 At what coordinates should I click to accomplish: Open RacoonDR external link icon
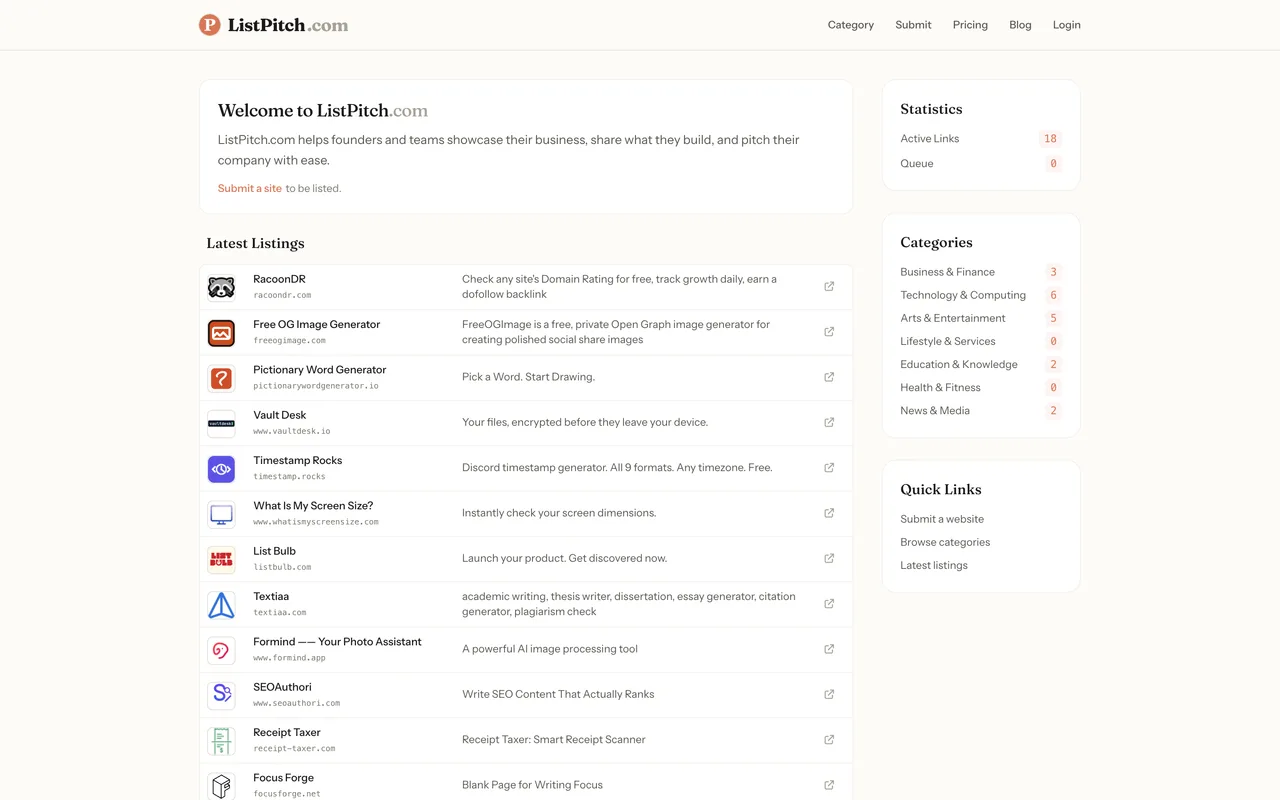tap(829, 286)
